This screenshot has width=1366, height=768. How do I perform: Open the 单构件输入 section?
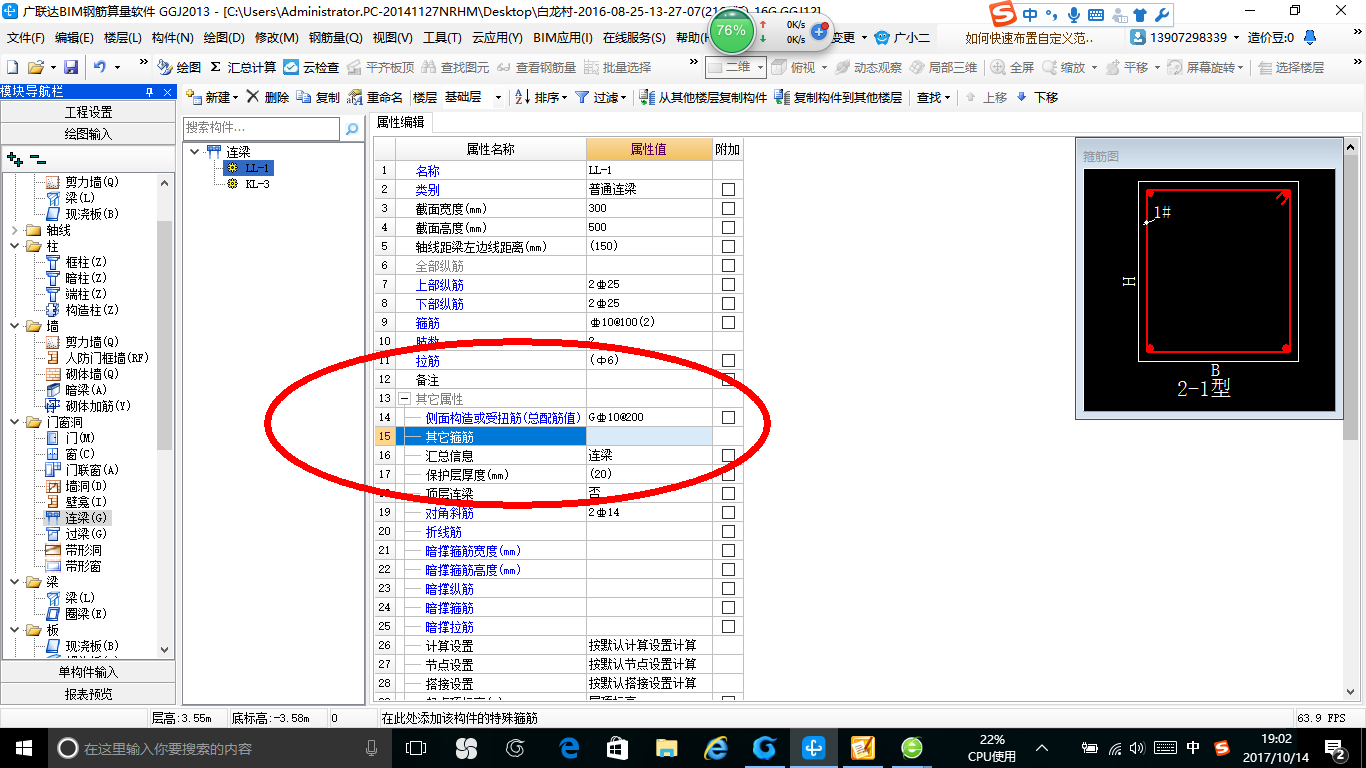88,672
